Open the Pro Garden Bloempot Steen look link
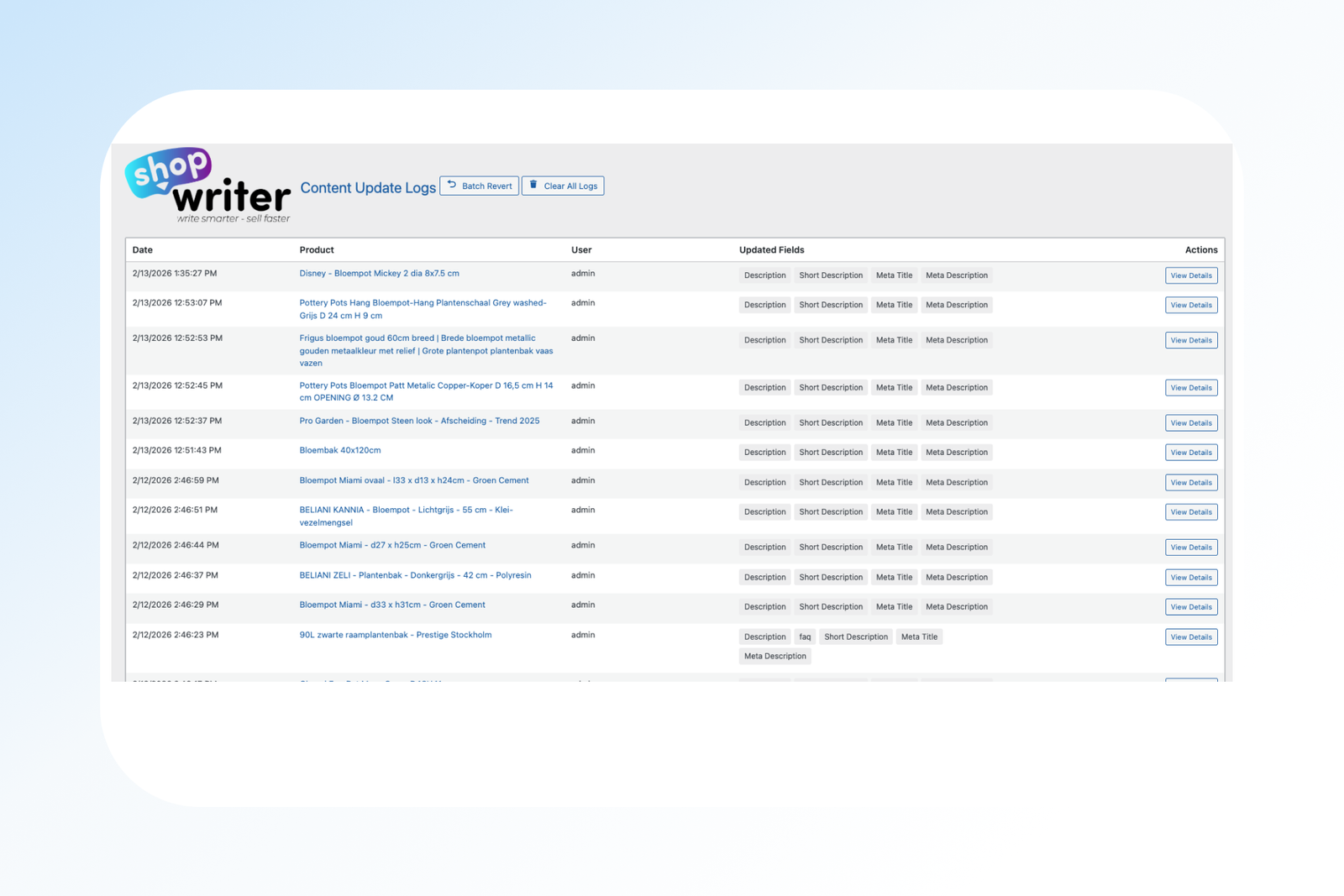Image resolution: width=1344 pixels, height=896 pixels. click(x=419, y=422)
